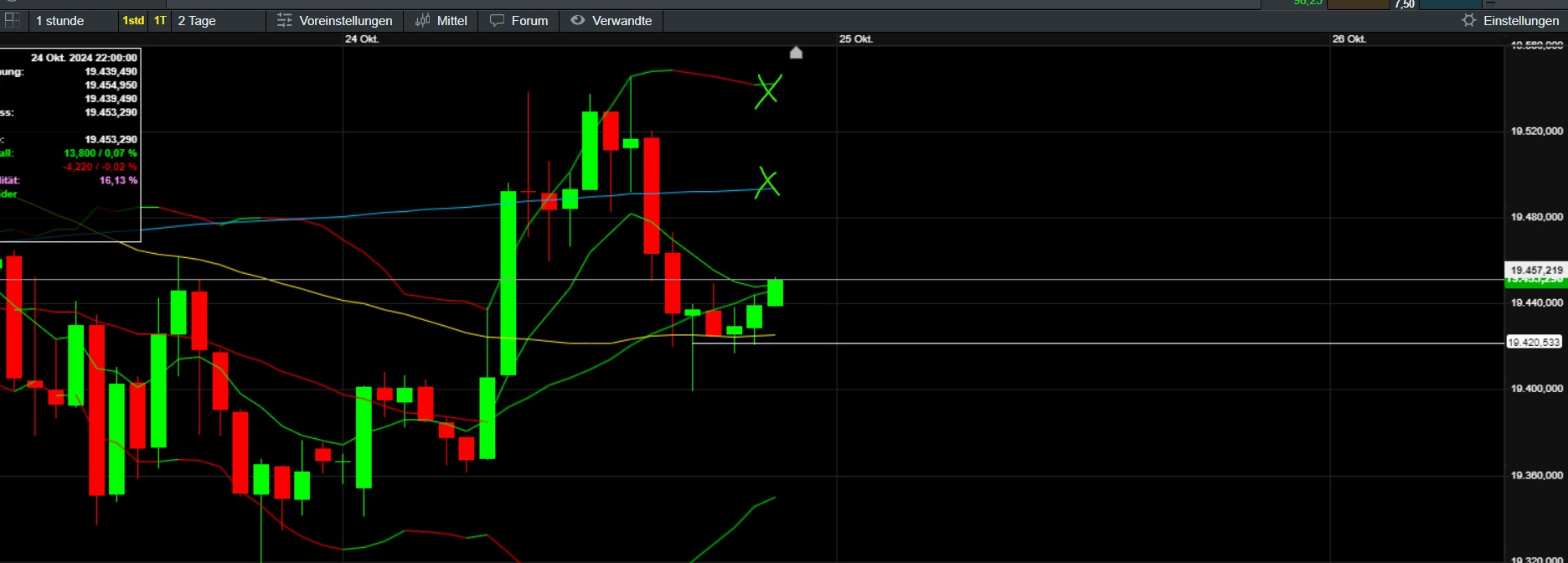Click the Mittel candlestick icon
The image size is (1568, 563).
coord(423,20)
